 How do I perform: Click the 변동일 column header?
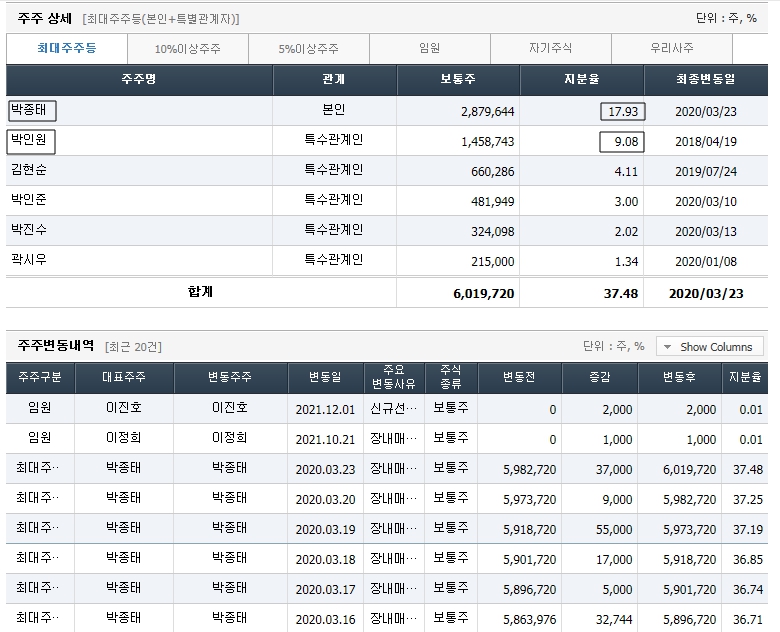pyautogui.click(x=325, y=378)
